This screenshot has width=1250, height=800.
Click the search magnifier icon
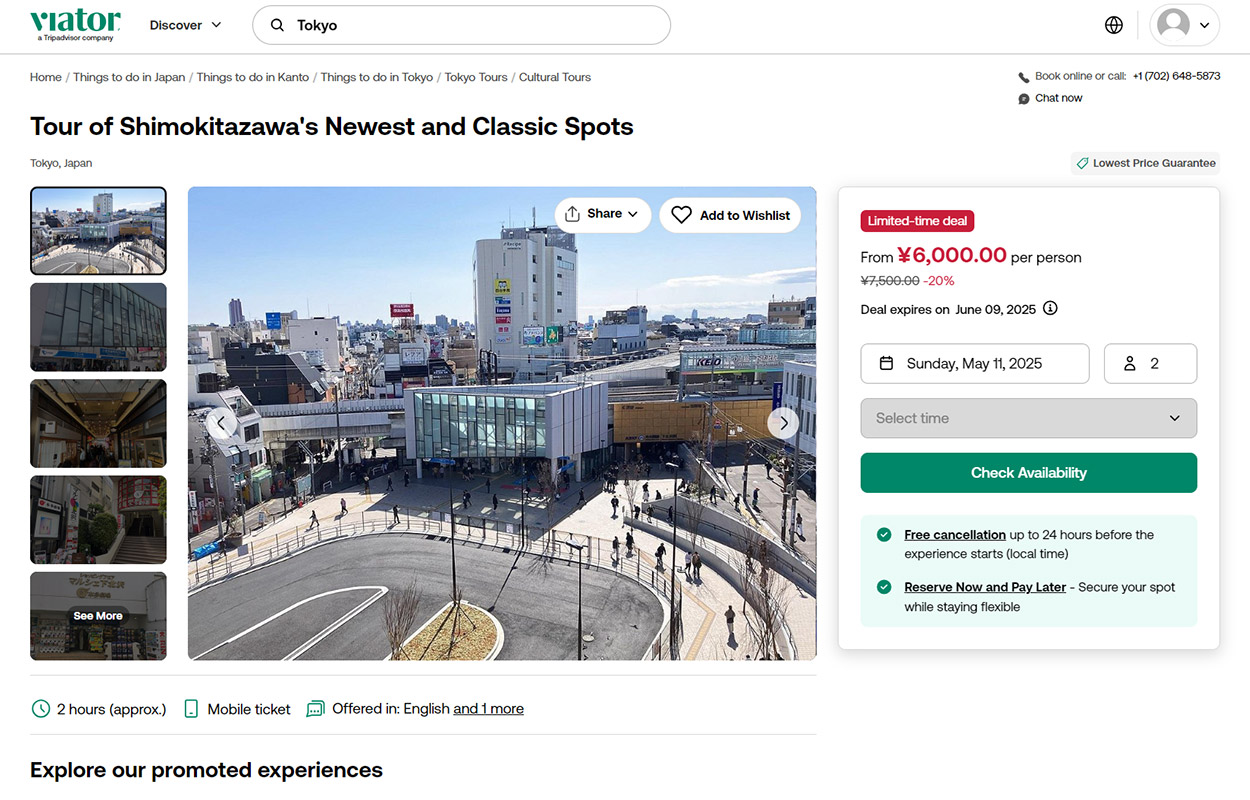(x=278, y=25)
